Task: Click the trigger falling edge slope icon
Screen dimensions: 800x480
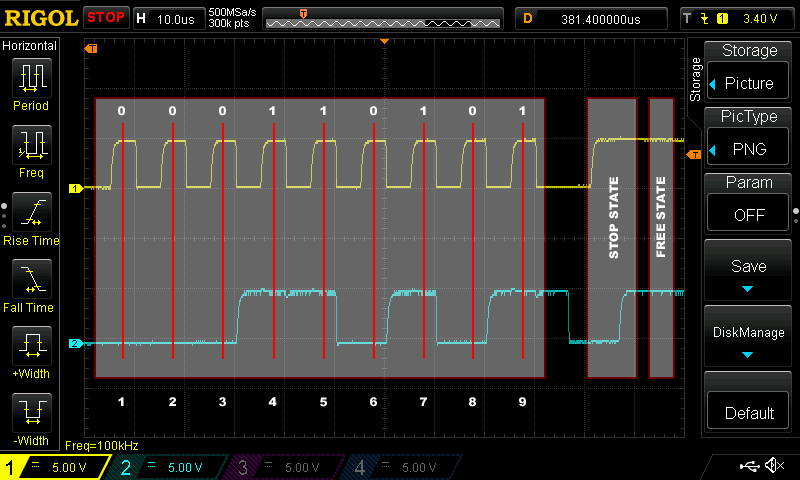Action: pyautogui.click(x=705, y=19)
